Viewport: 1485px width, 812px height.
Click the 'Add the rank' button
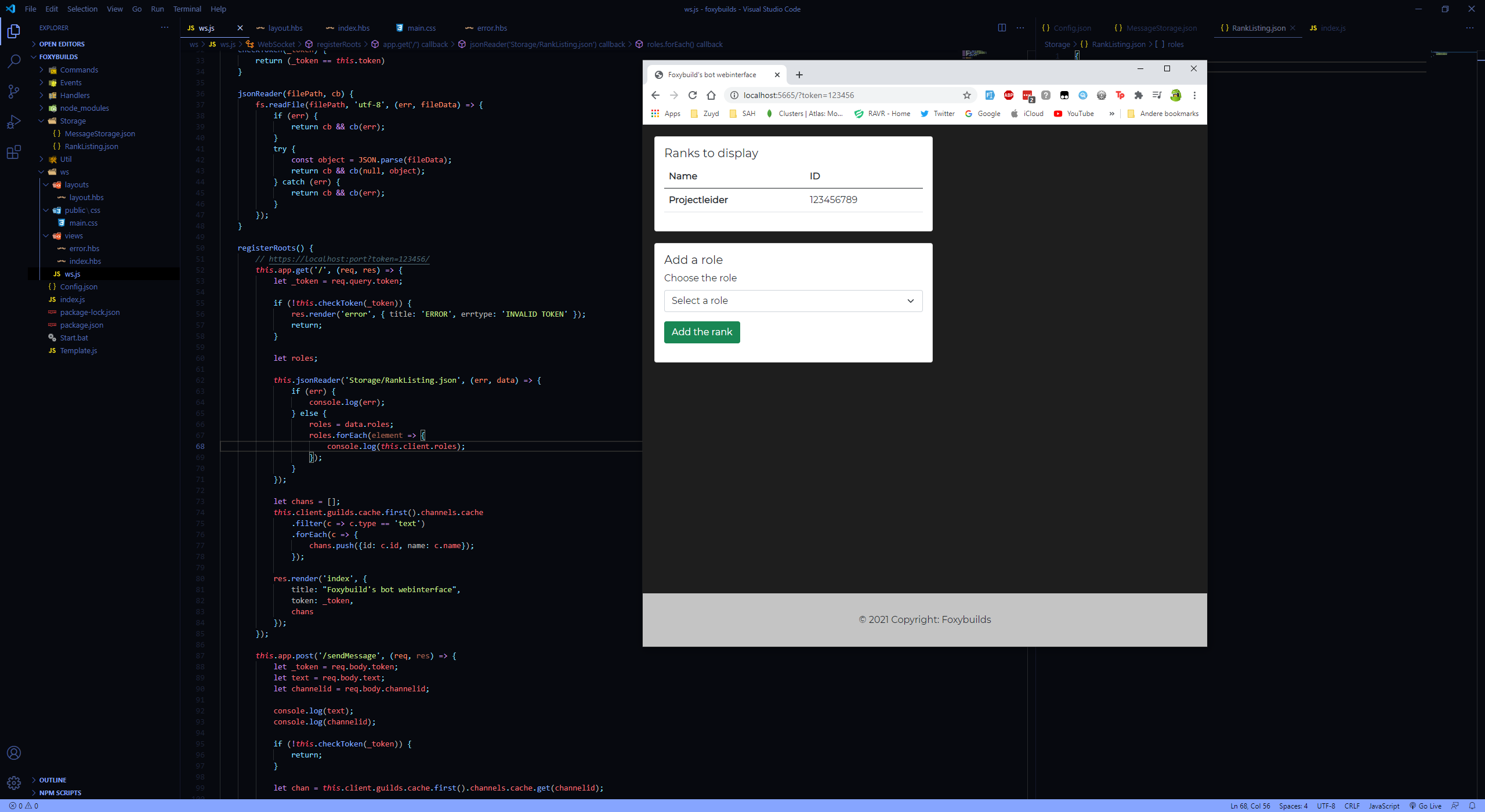click(702, 332)
